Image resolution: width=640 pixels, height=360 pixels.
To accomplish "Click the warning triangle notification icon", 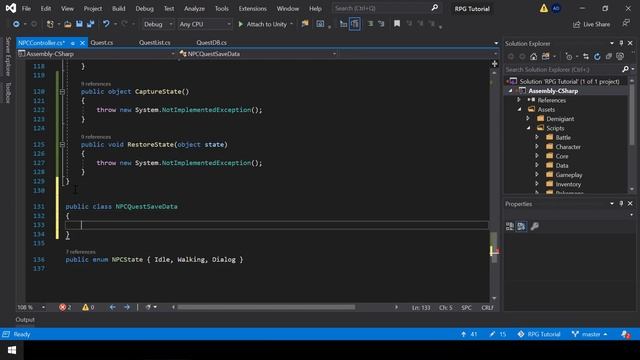I will (544, 9).
